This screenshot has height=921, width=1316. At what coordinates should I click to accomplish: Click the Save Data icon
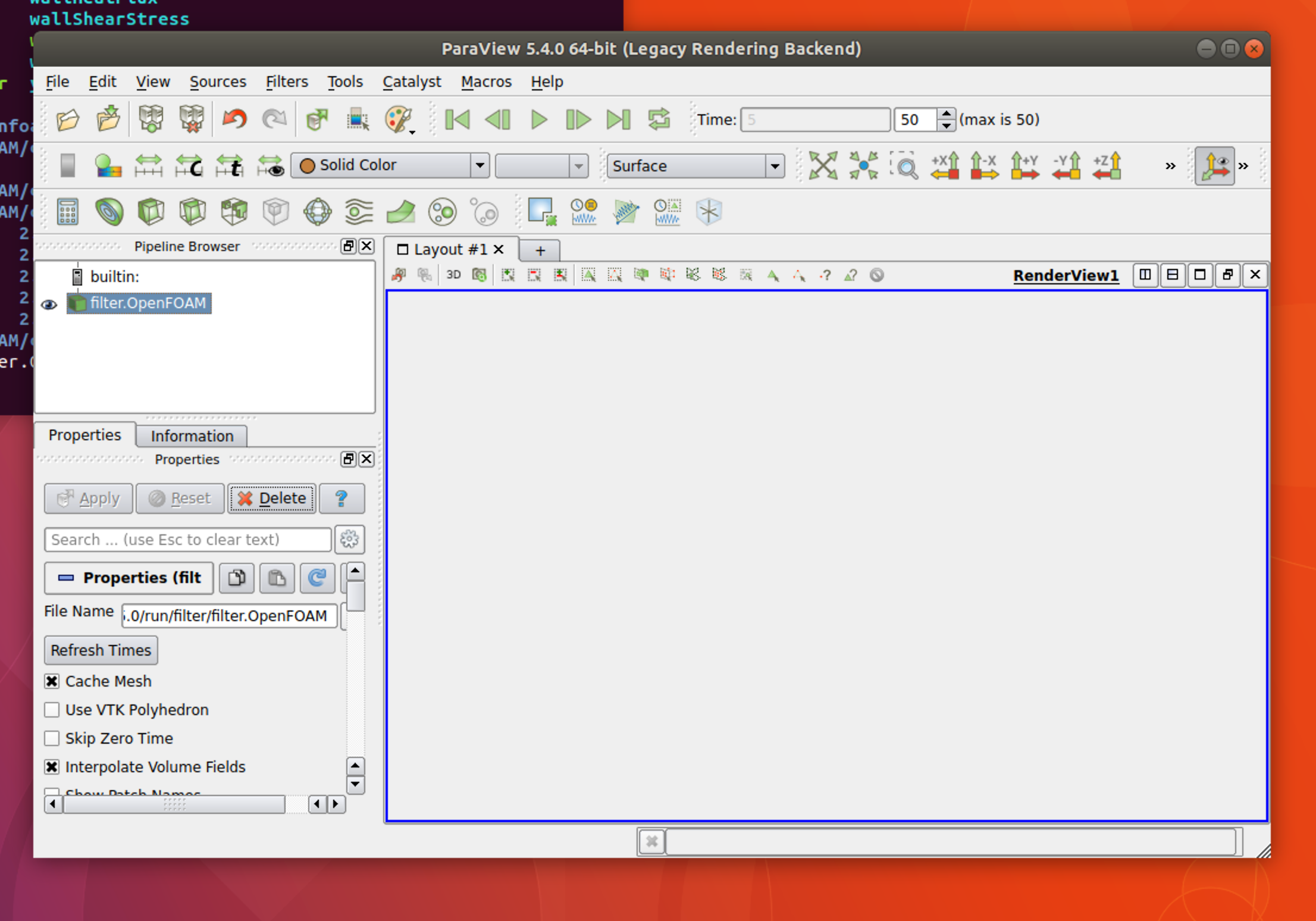point(108,120)
